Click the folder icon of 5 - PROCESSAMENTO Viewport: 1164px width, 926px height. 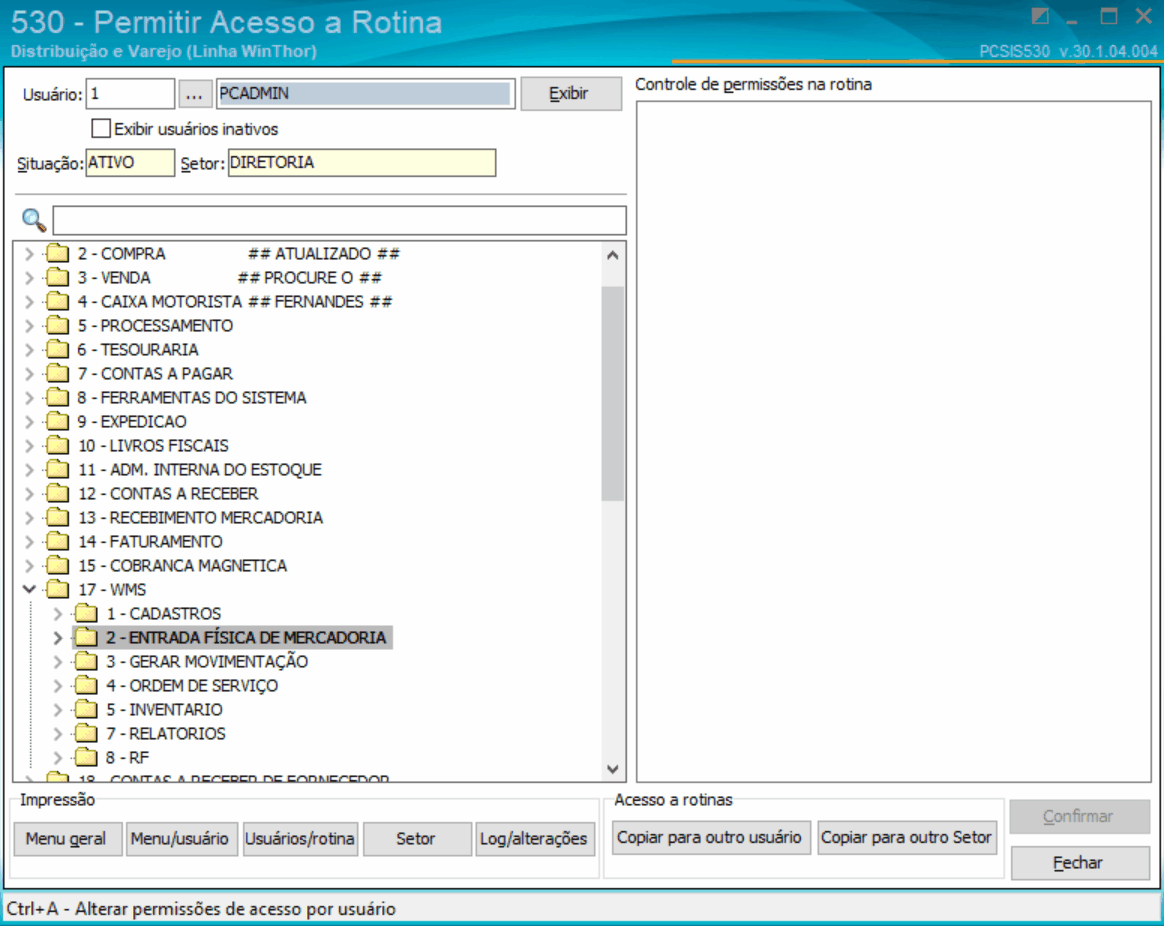pyautogui.click(x=57, y=326)
